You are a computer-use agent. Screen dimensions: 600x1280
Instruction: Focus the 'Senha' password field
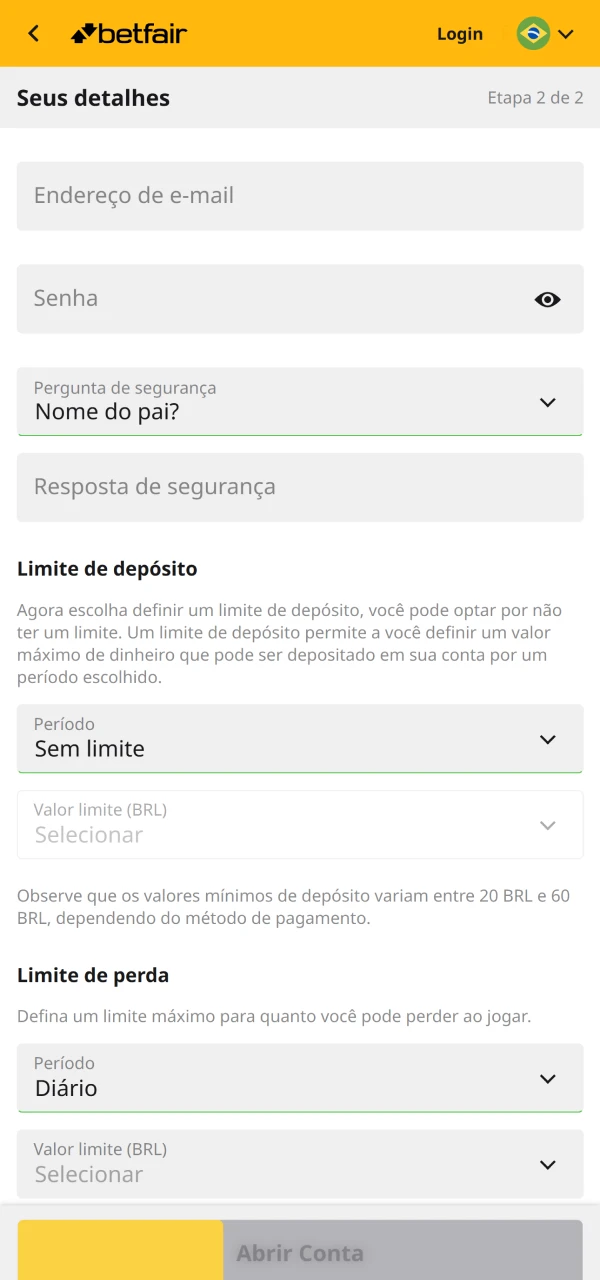point(280,298)
